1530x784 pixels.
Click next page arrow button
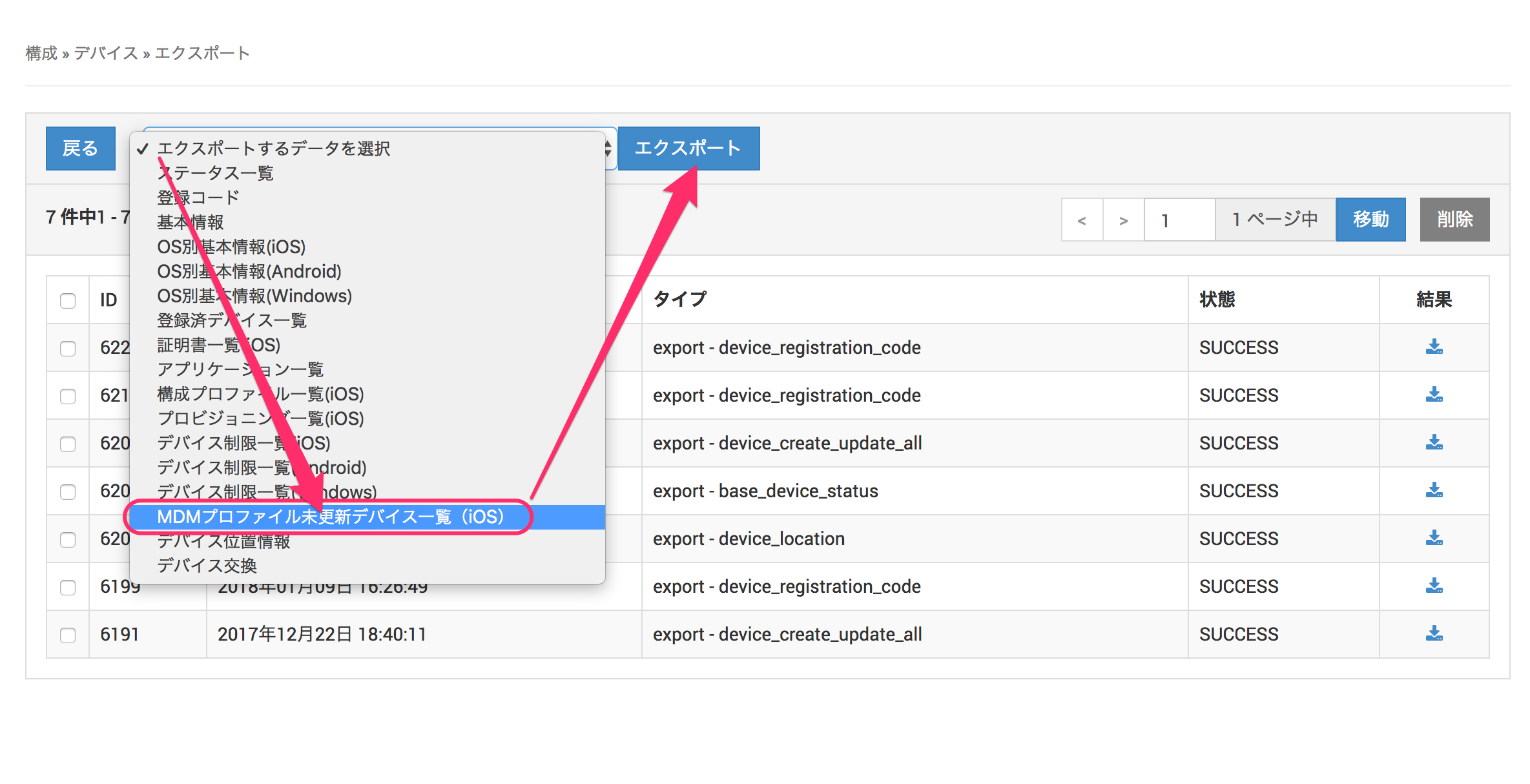[1123, 220]
